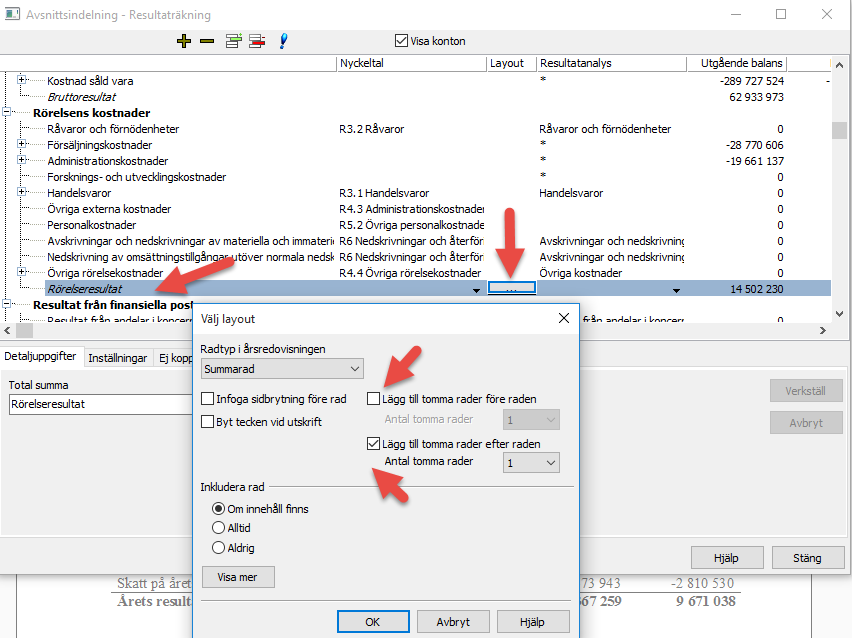Check Byt tecken vid utskrift
This screenshot has width=852, height=638.
click(x=207, y=422)
